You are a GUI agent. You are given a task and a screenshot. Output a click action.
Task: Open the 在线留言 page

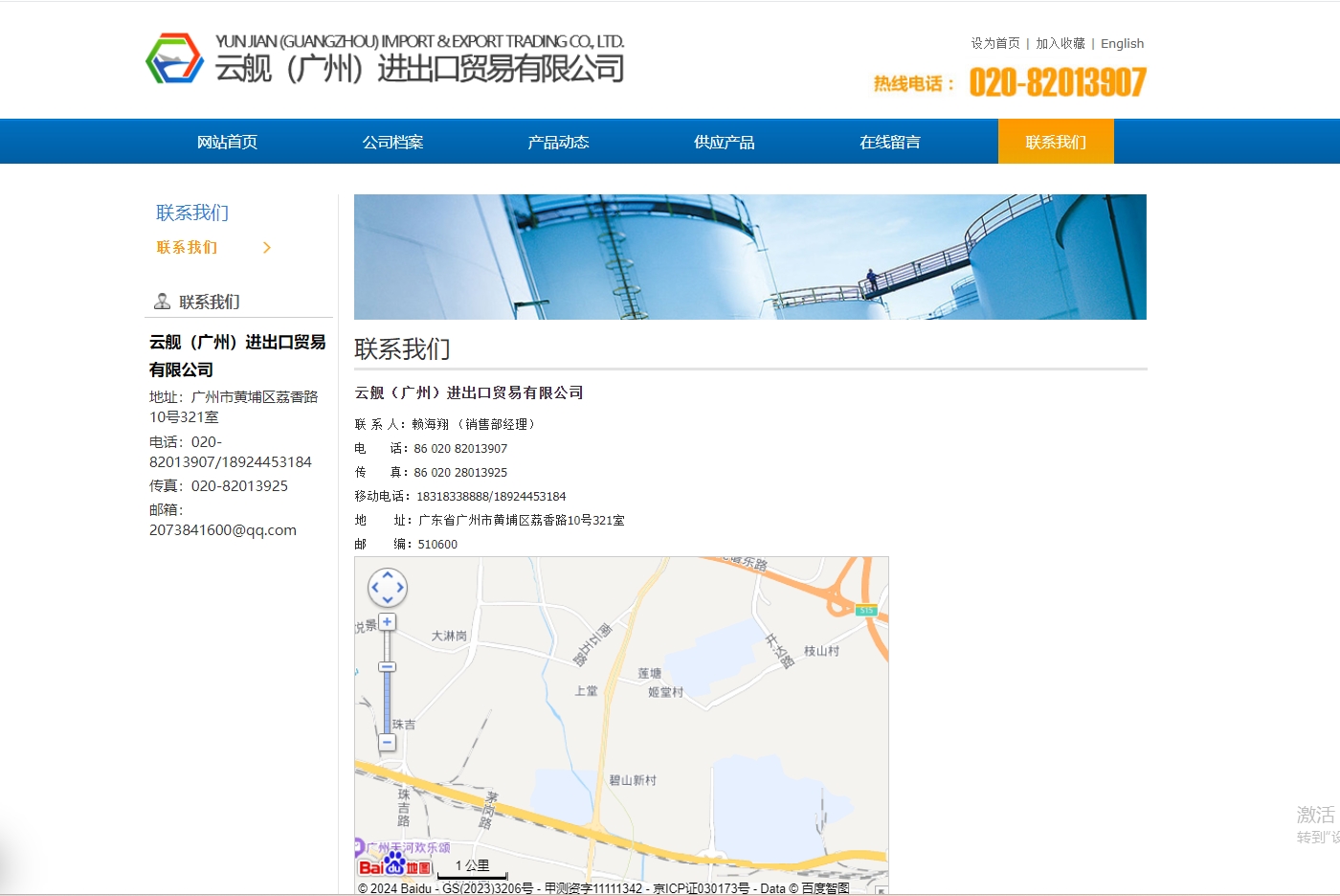889,142
